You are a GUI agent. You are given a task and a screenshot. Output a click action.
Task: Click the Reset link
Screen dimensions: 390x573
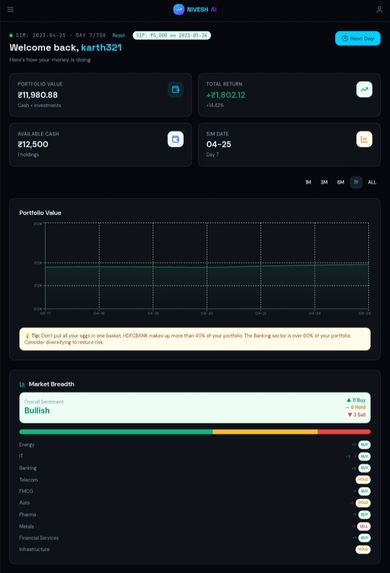(118, 35)
